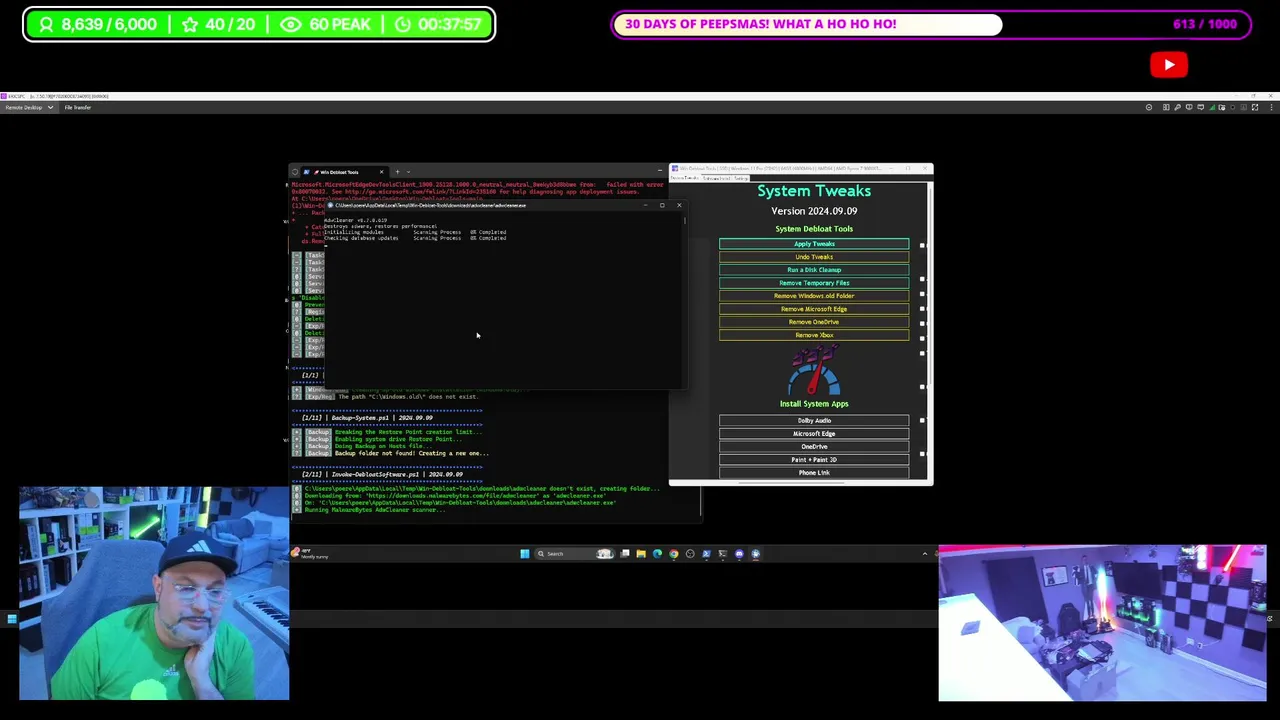The width and height of the screenshot is (1280, 720).
Task: Click the 'Install System Apps' heading
Action: (814, 404)
